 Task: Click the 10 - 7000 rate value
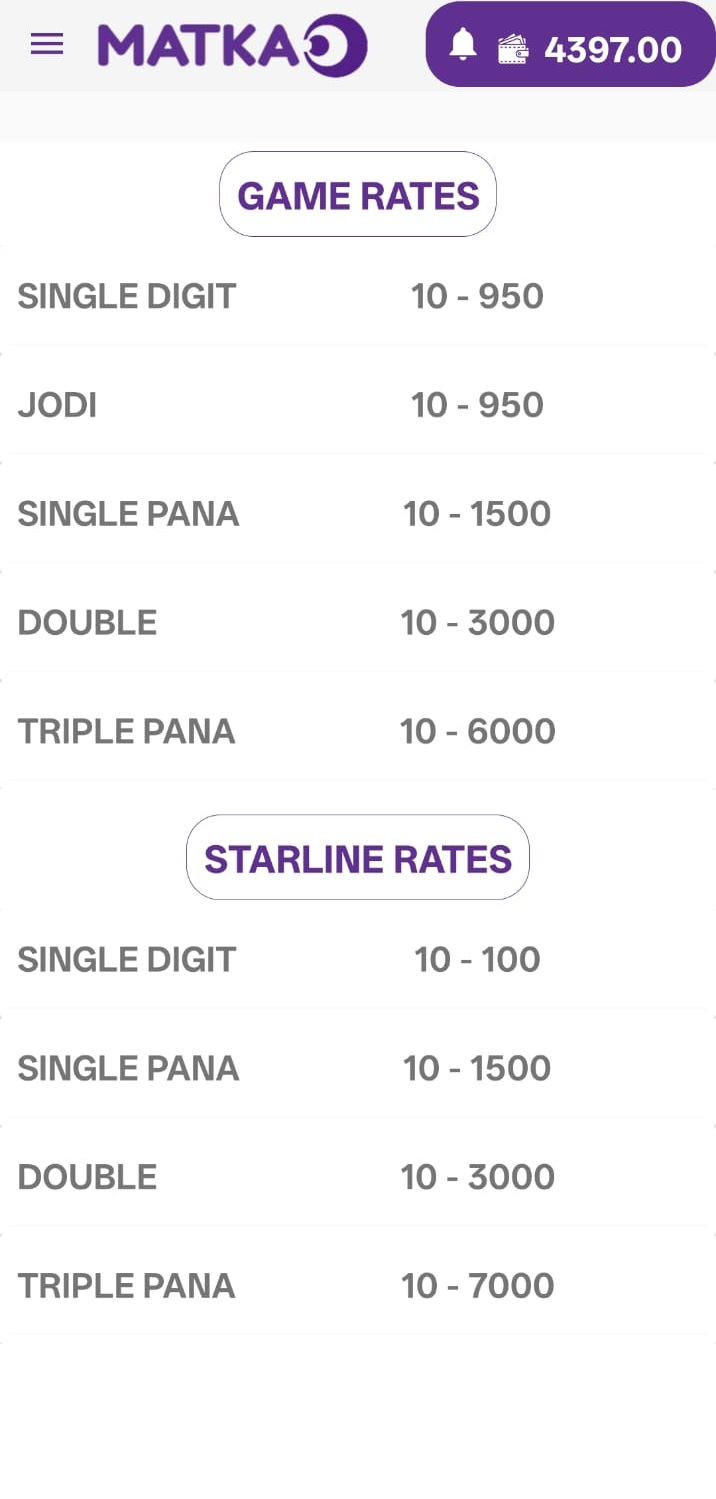tap(477, 1286)
